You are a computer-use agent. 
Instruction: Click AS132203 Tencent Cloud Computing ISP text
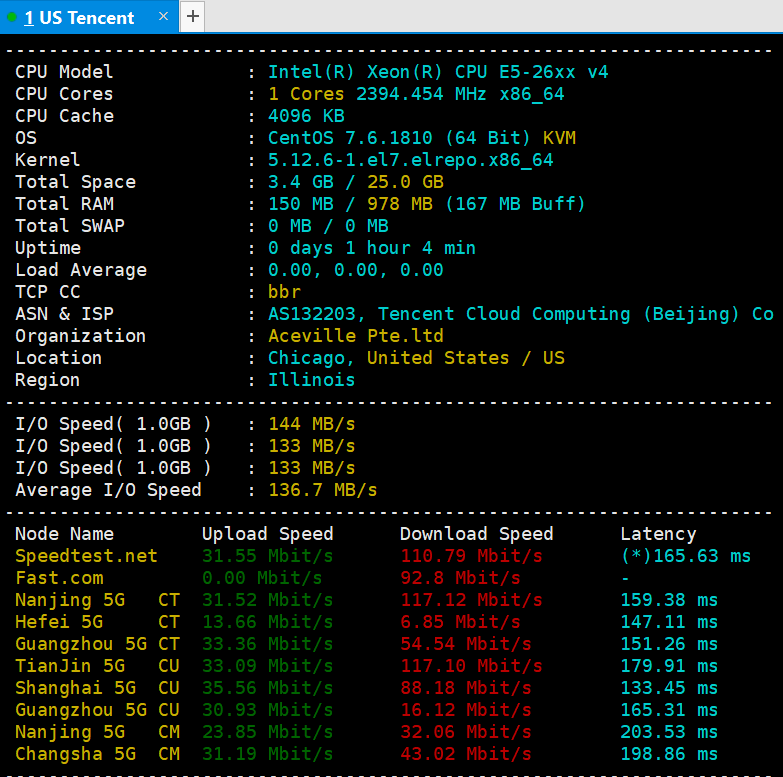tap(521, 314)
